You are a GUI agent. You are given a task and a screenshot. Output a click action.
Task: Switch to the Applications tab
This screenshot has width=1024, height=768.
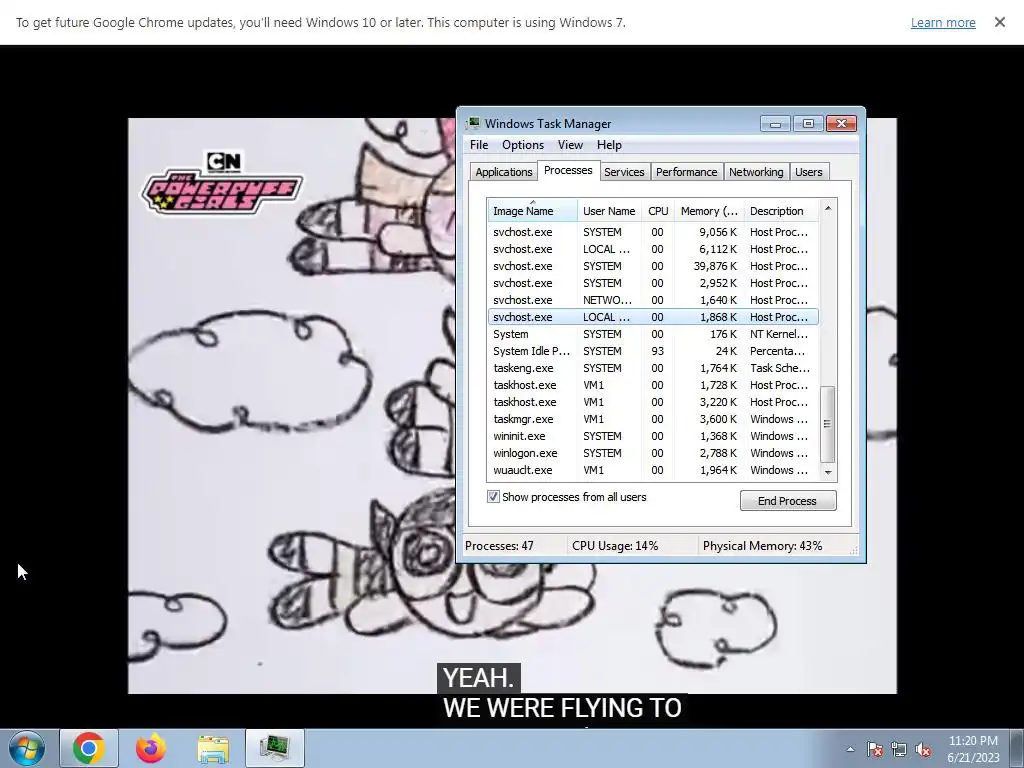coord(504,172)
